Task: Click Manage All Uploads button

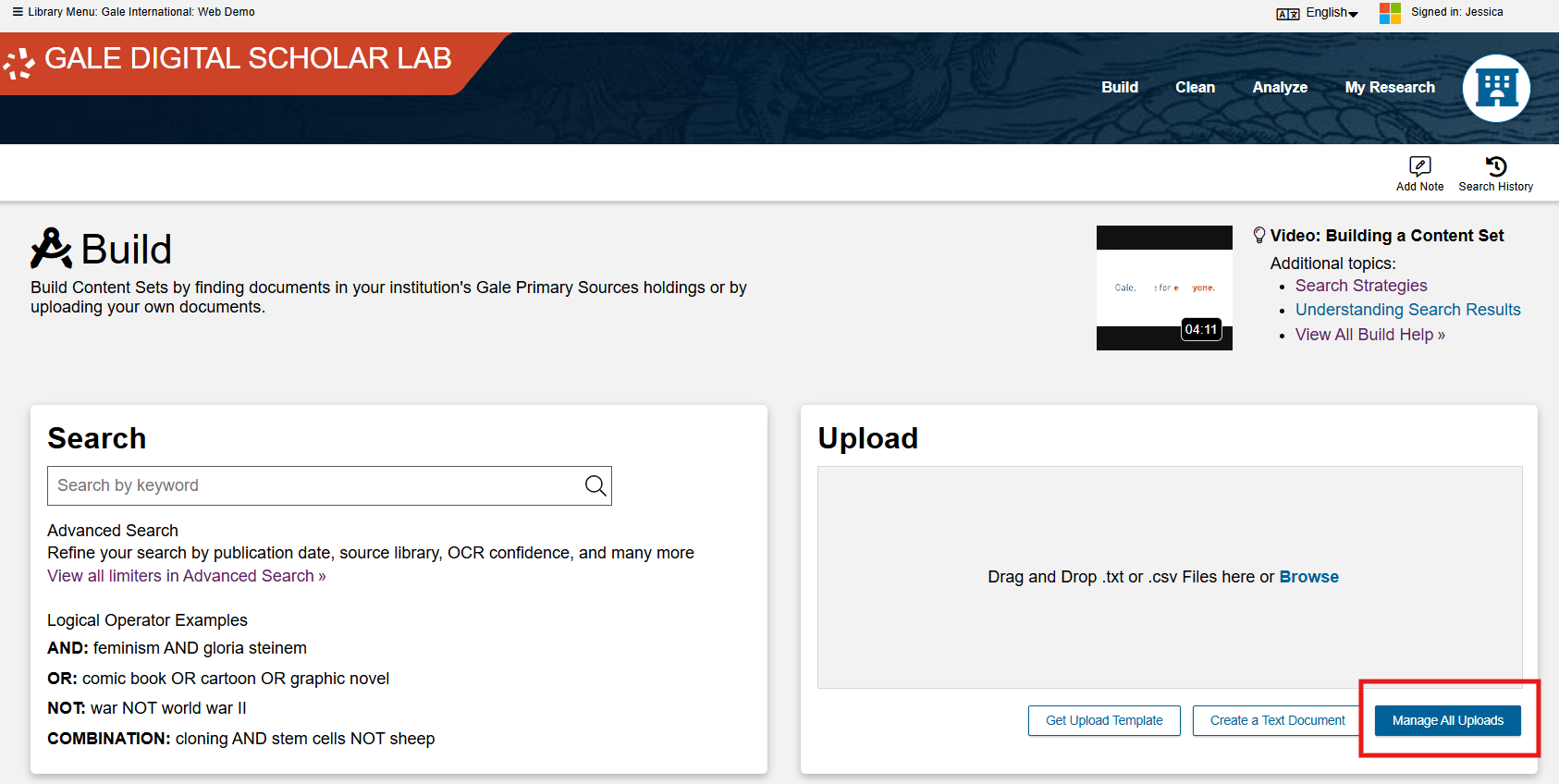Action: coord(1447,720)
